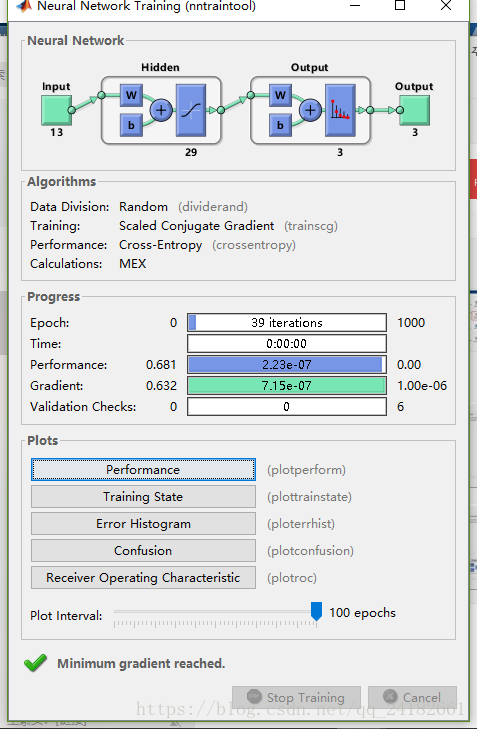Click the Epoch progress bar
The height and width of the screenshot is (729, 477).
point(287,323)
